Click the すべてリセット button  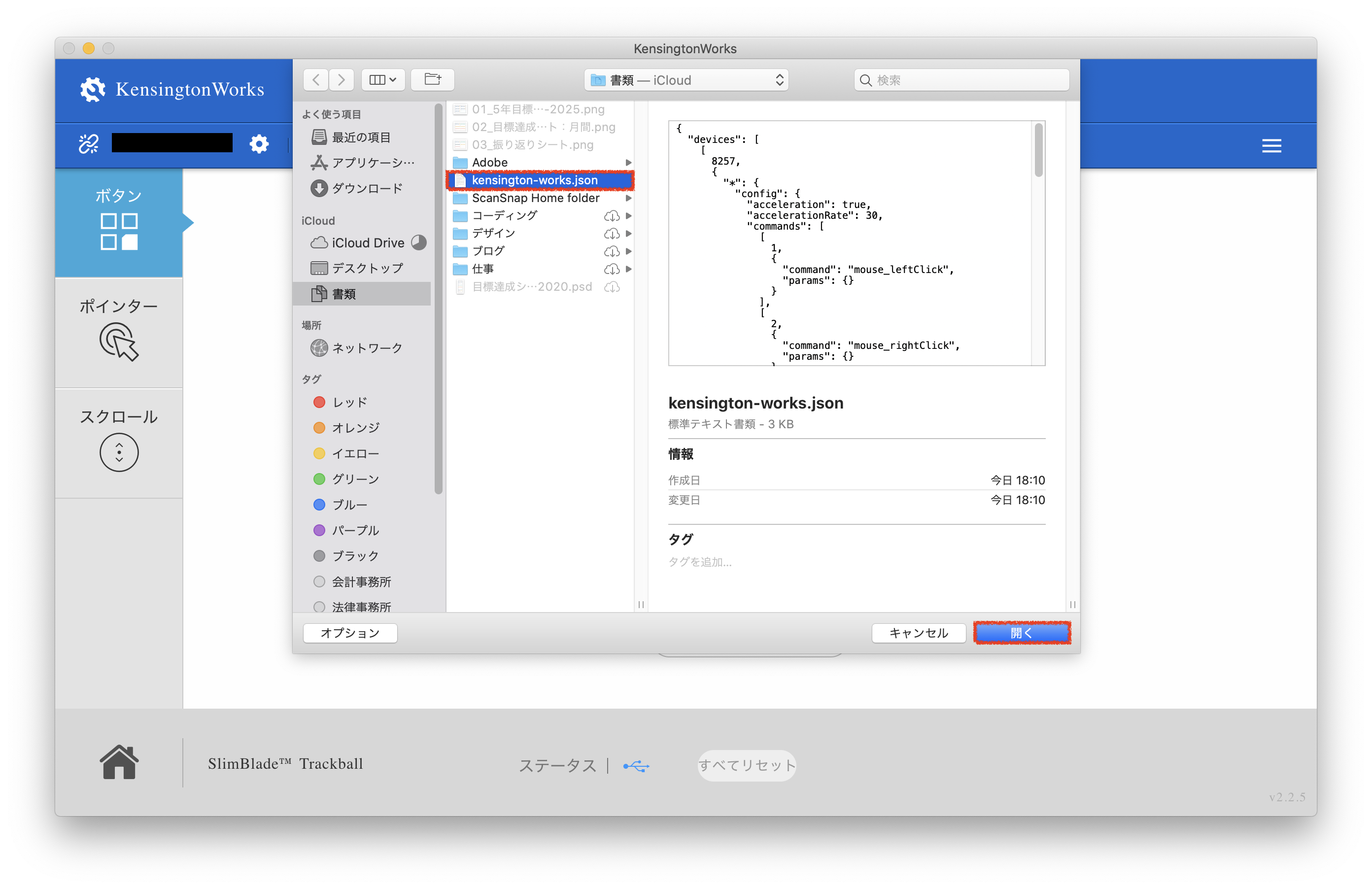tap(747, 766)
